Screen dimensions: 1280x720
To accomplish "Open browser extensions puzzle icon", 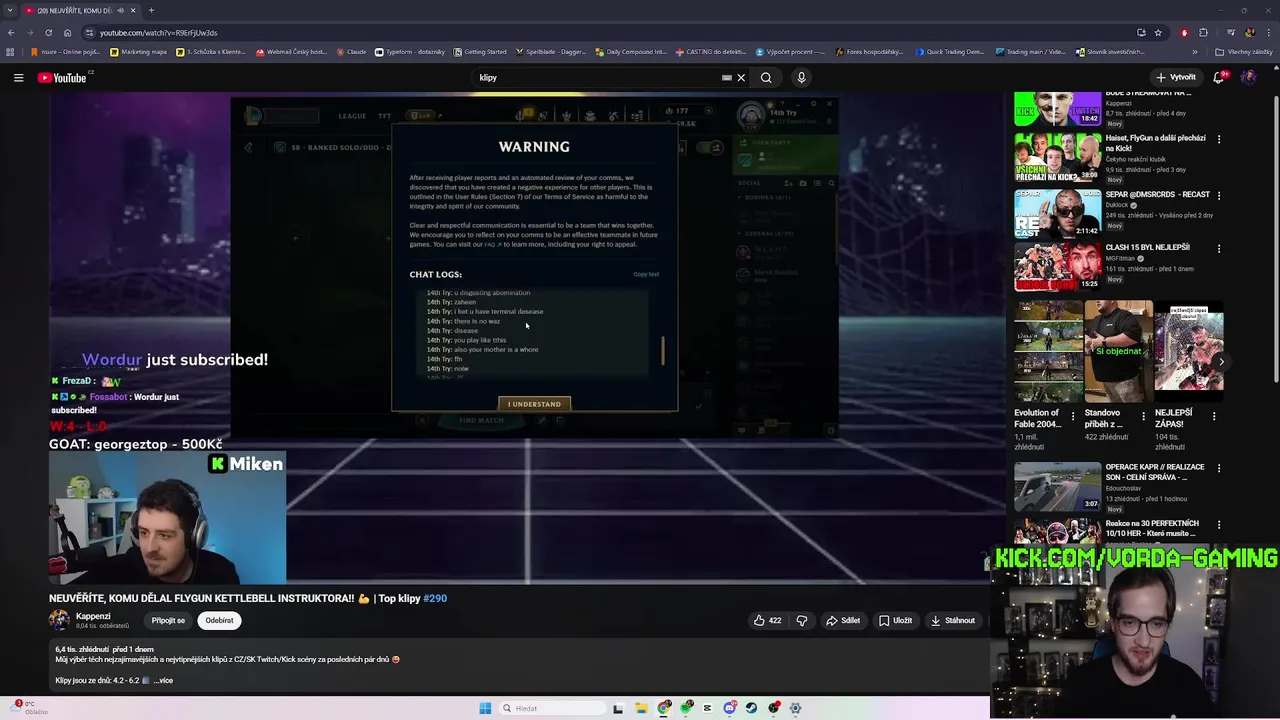I will (x=1203, y=33).
